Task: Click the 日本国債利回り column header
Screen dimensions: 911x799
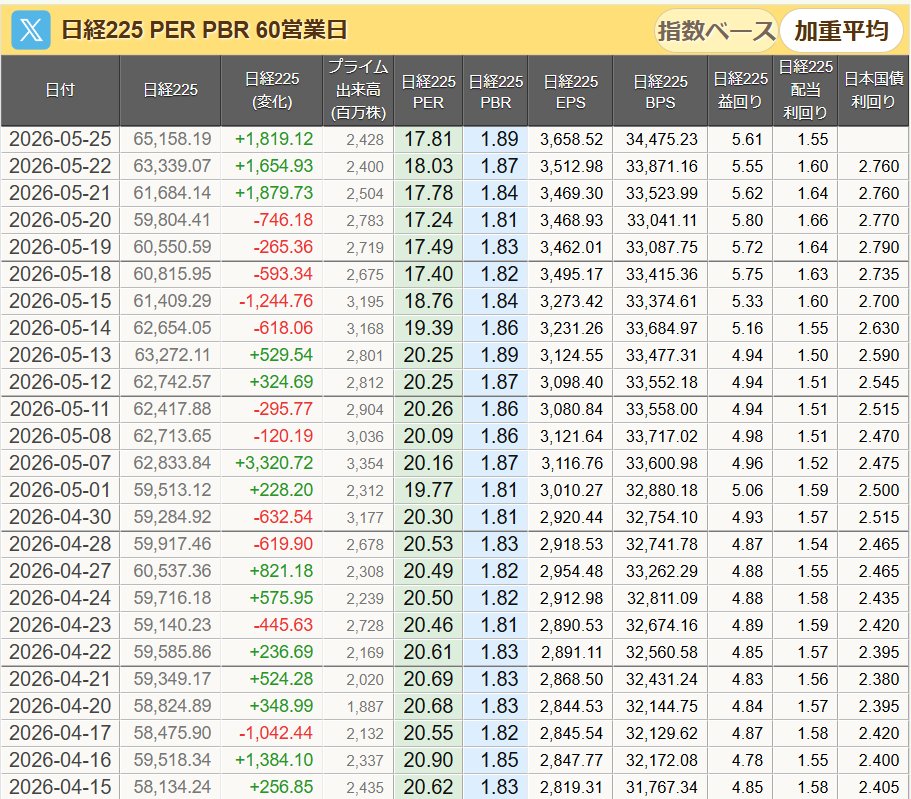Action: [x=874, y=90]
